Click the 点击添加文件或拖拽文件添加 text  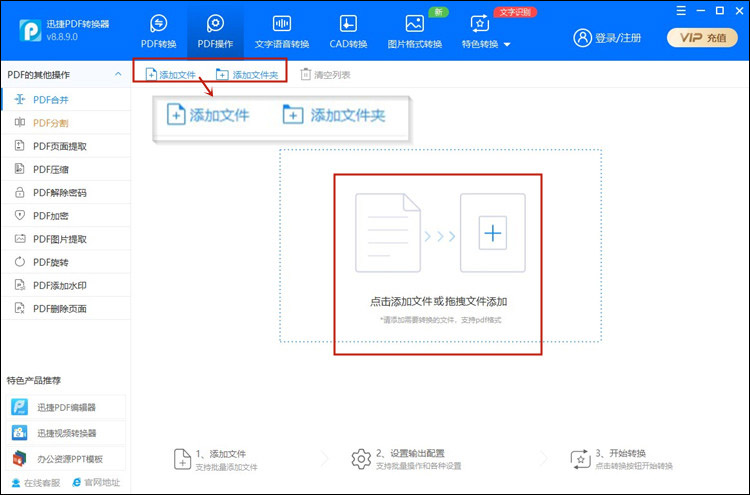tap(439, 302)
